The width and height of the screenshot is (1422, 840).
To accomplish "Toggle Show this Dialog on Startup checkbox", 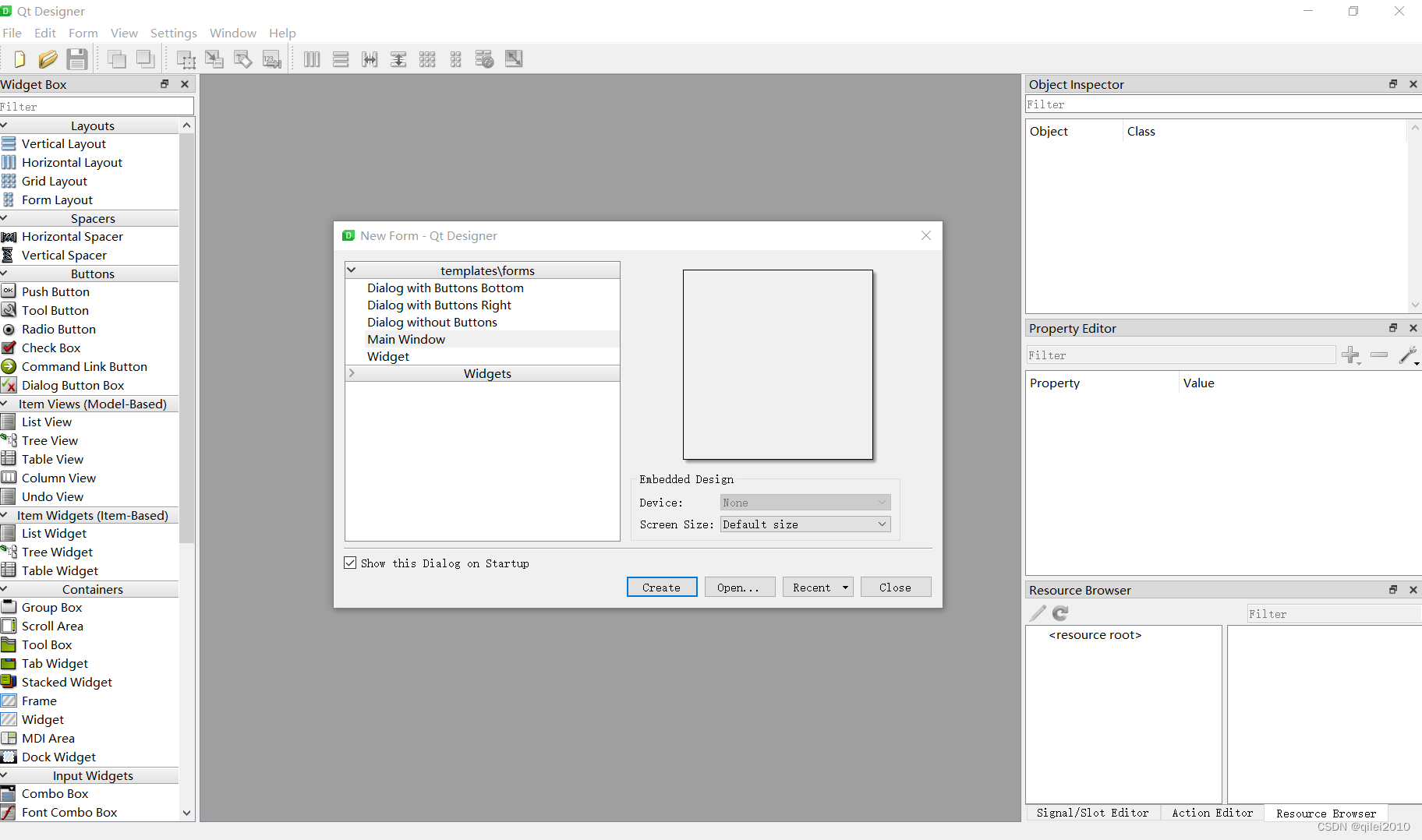I will tap(350, 563).
